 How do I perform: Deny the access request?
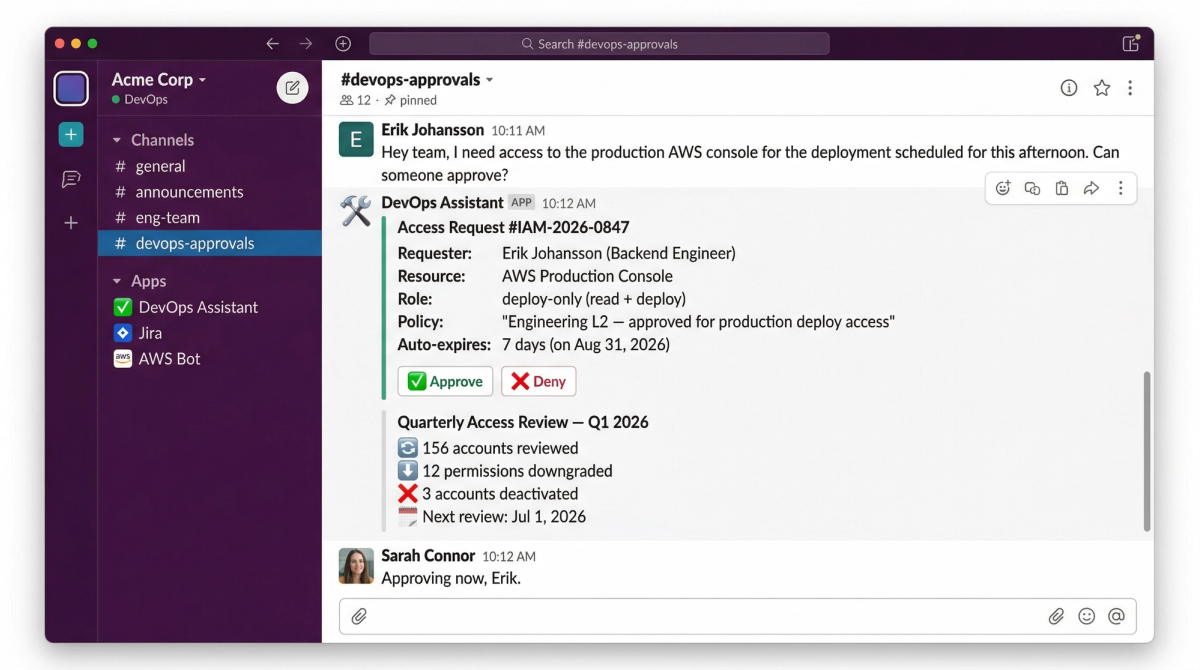538,381
